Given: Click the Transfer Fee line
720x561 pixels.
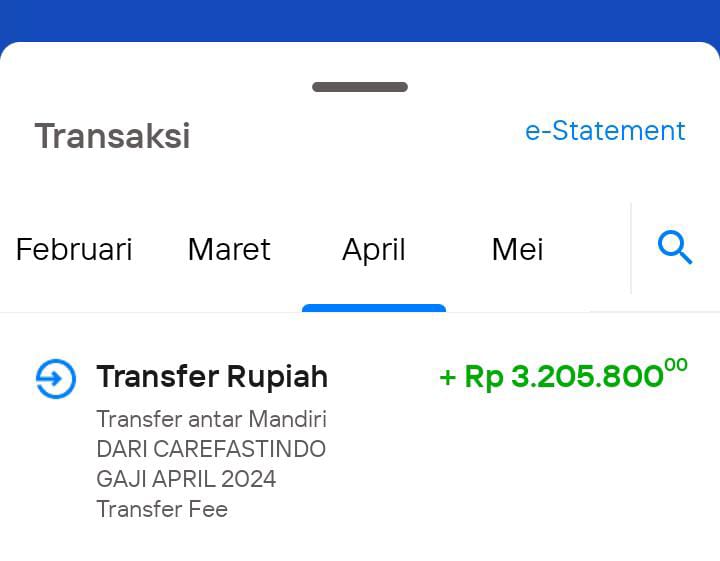Looking at the screenshot, I should (x=162, y=509).
